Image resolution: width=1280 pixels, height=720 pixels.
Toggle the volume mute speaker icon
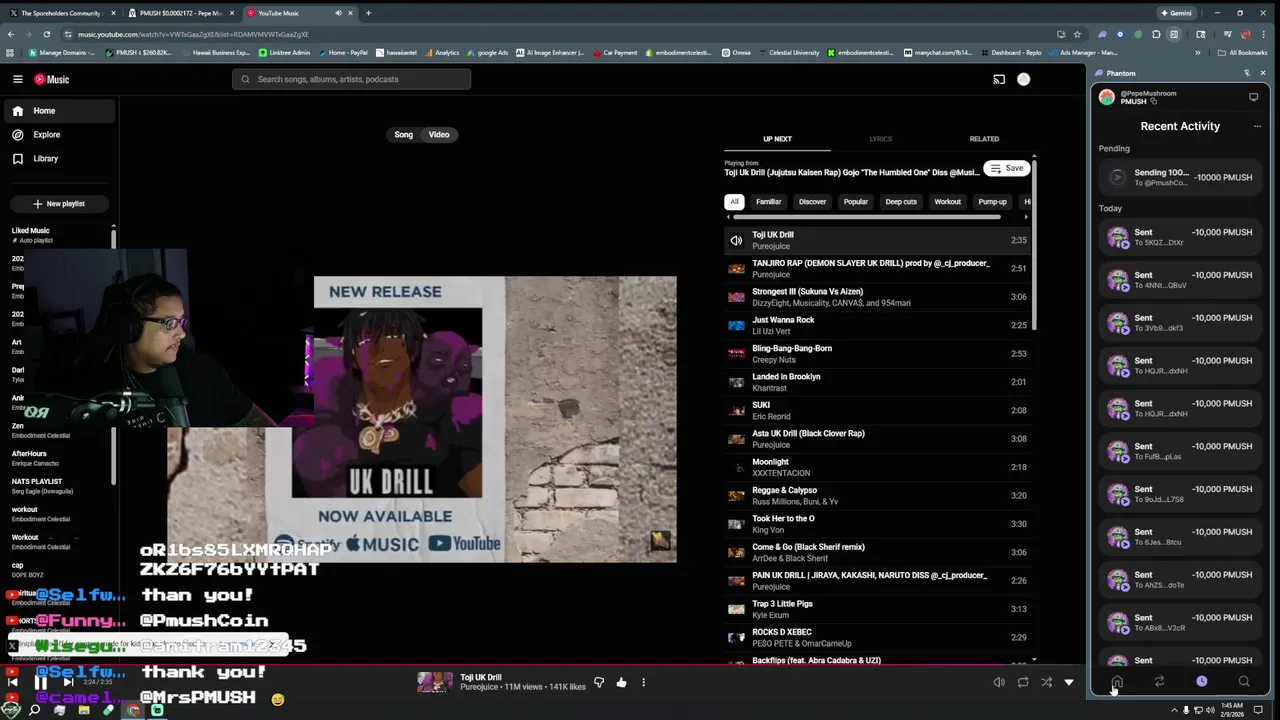(998, 682)
